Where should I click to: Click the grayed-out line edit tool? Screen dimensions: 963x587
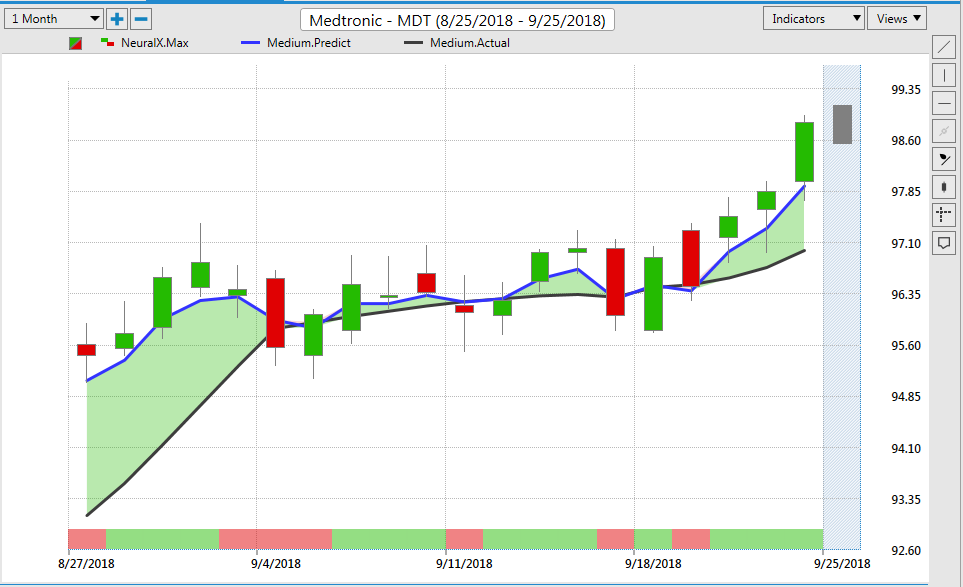point(944,131)
